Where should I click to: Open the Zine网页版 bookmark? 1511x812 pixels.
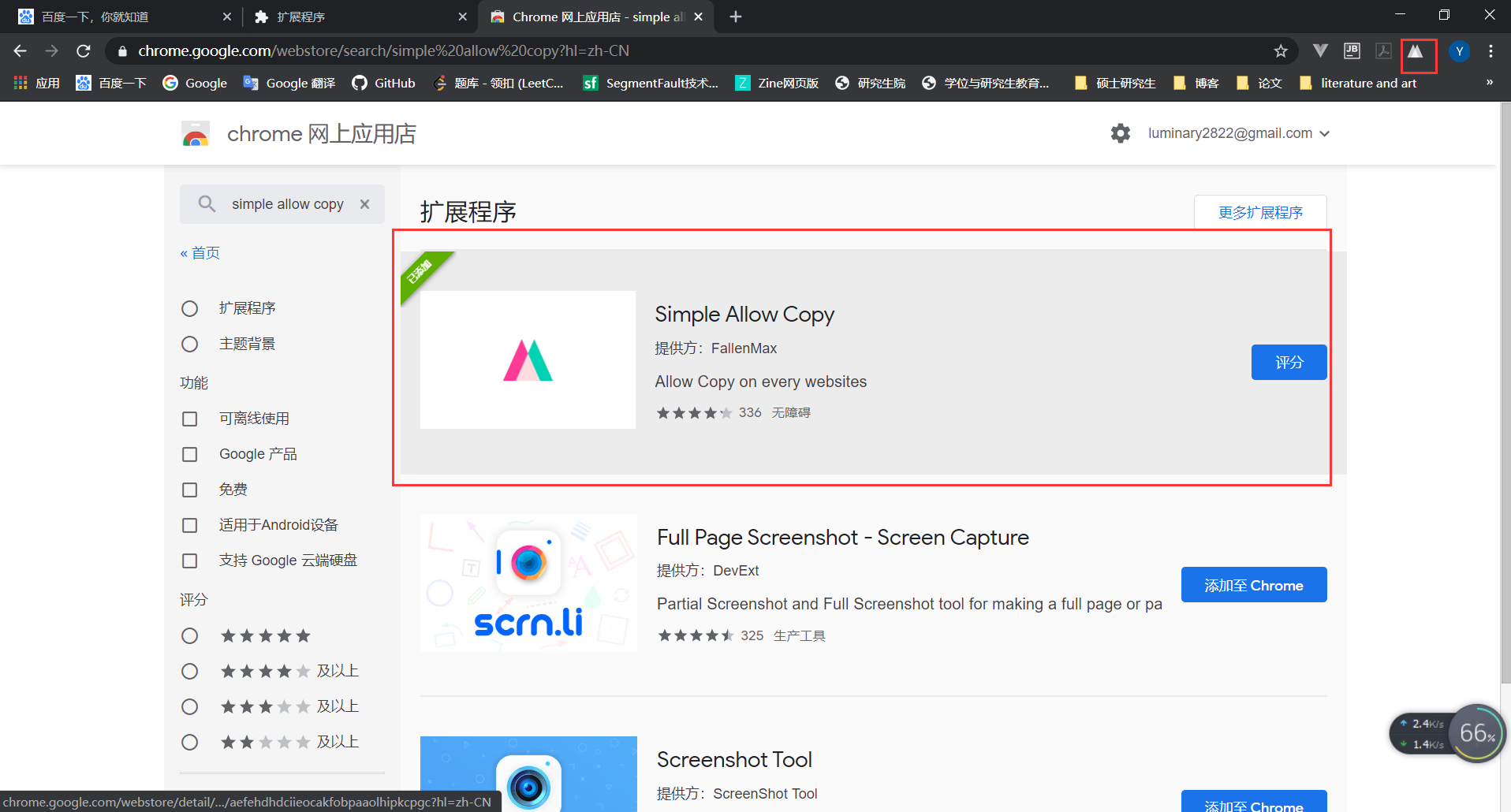click(x=777, y=83)
